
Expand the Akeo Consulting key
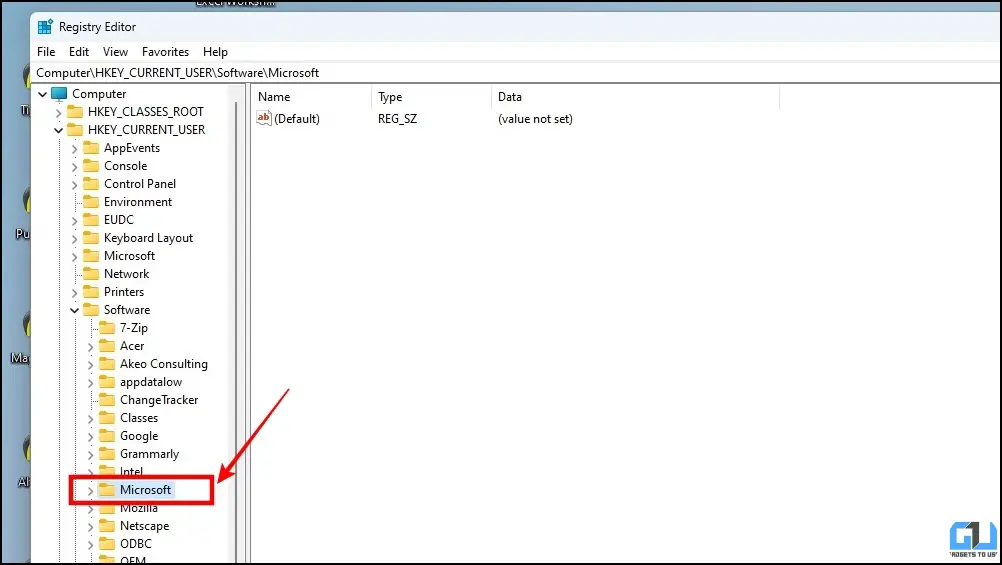point(90,364)
